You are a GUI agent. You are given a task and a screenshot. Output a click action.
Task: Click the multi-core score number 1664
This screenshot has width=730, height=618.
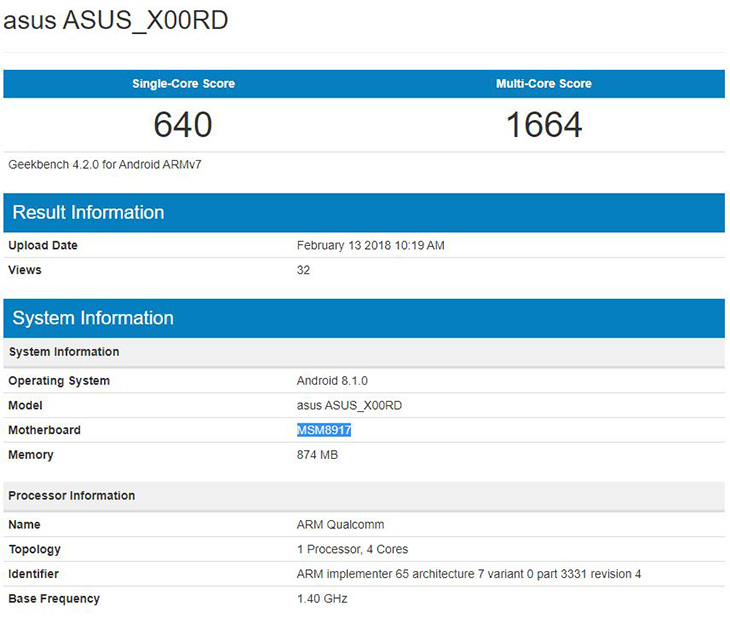point(544,125)
